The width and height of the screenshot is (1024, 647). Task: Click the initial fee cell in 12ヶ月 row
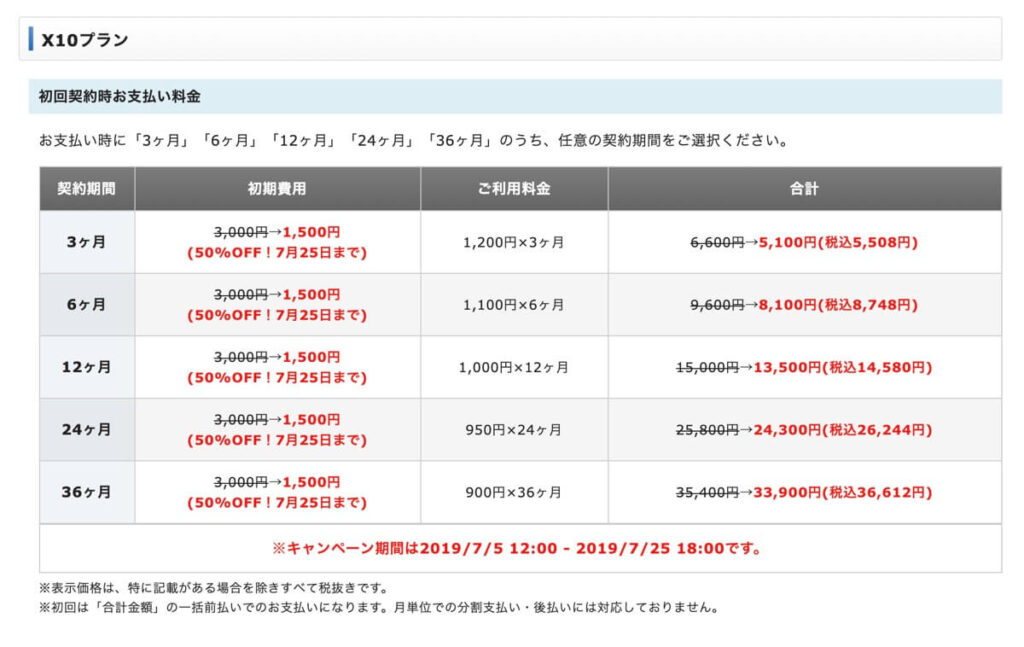[x=278, y=368]
